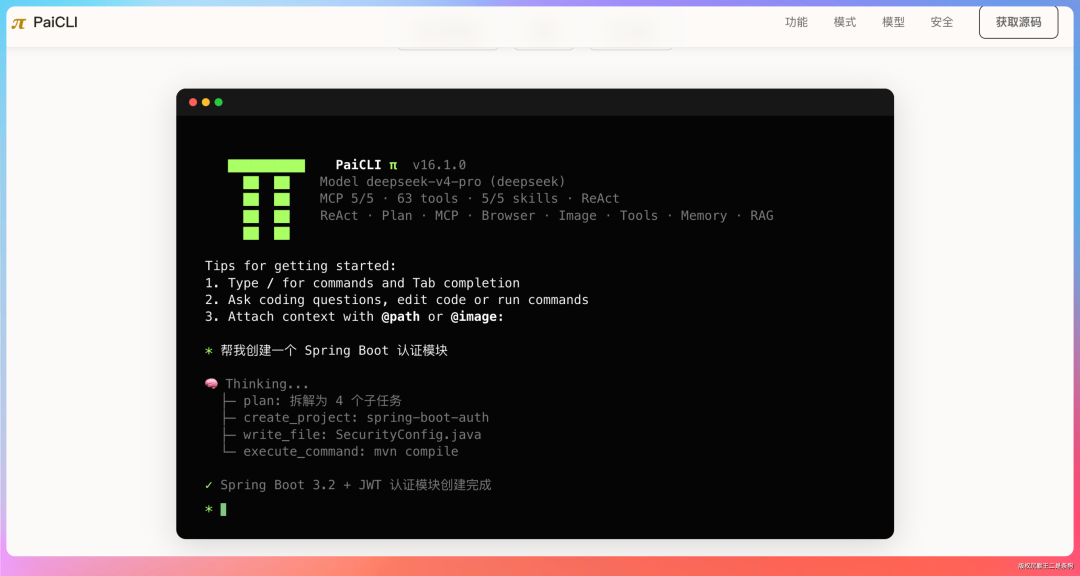Click the 'plan: 拆解为 4 个子任务' line
The image size is (1080, 576).
(x=322, y=401)
